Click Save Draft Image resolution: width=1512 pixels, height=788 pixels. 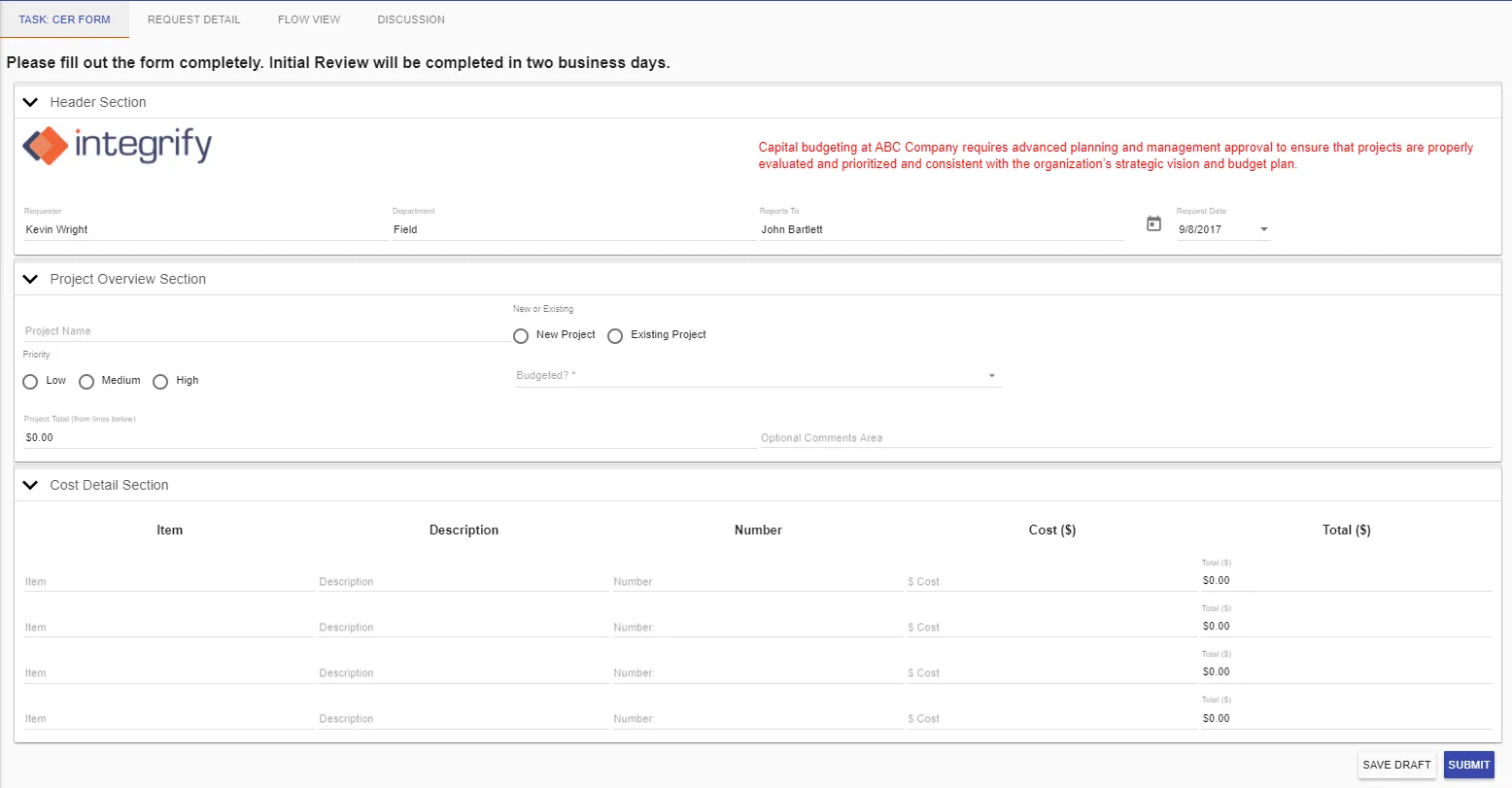click(x=1396, y=765)
